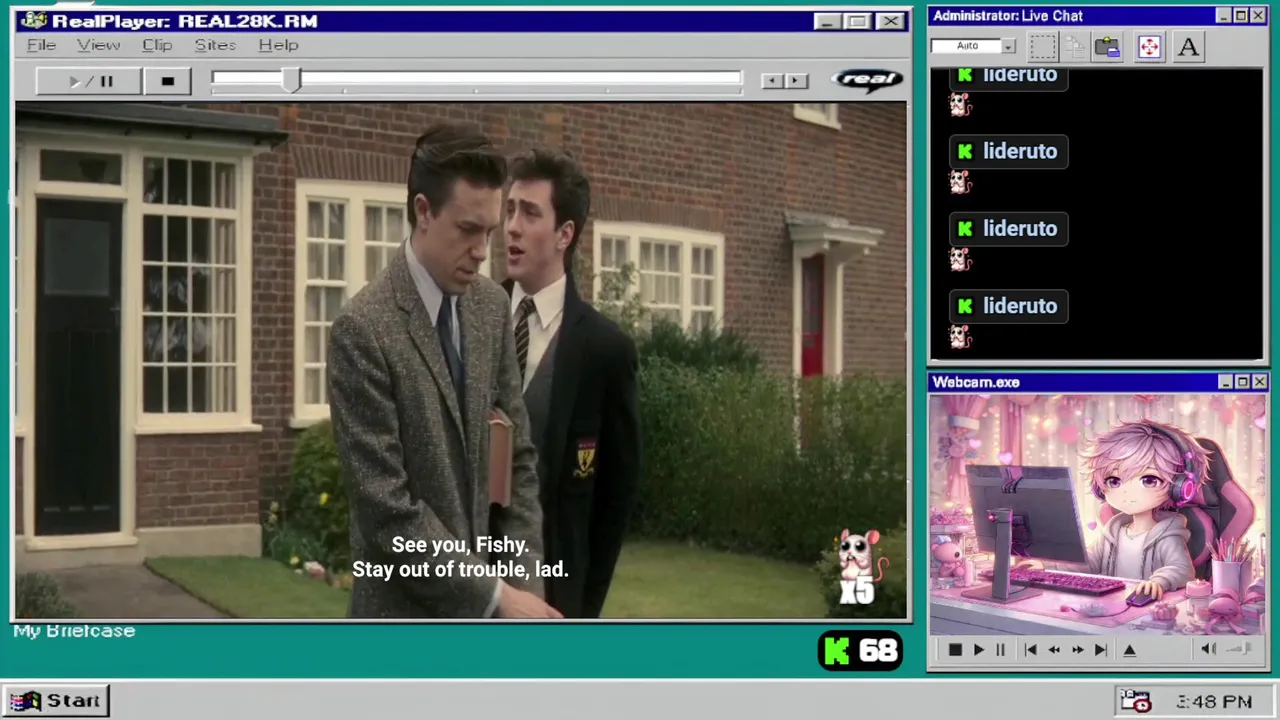Click the briefcase folder icon in Live Chat

point(1107,46)
